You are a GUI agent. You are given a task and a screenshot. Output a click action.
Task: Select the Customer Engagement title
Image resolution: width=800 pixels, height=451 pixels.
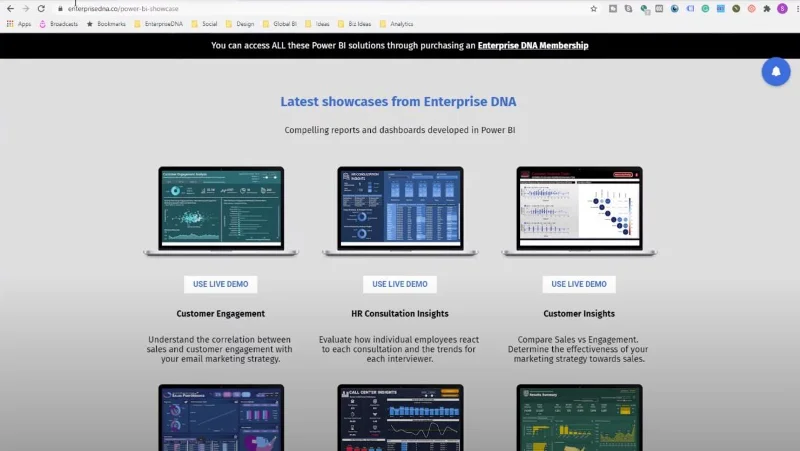coord(220,314)
